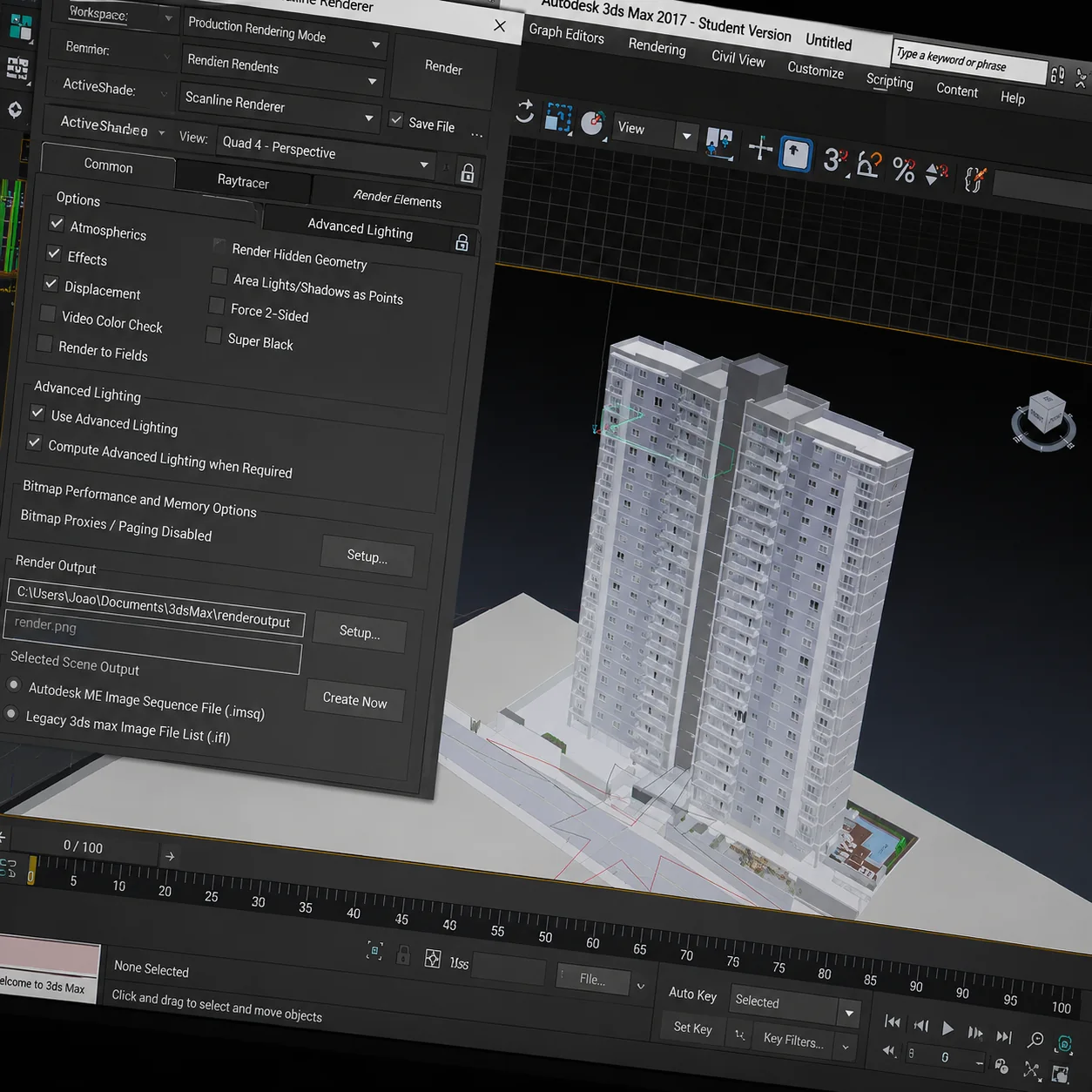Screen dimensions: 1092x1092
Task: Click the zoom extents selected viewport icon
Action: click(1064, 1044)
